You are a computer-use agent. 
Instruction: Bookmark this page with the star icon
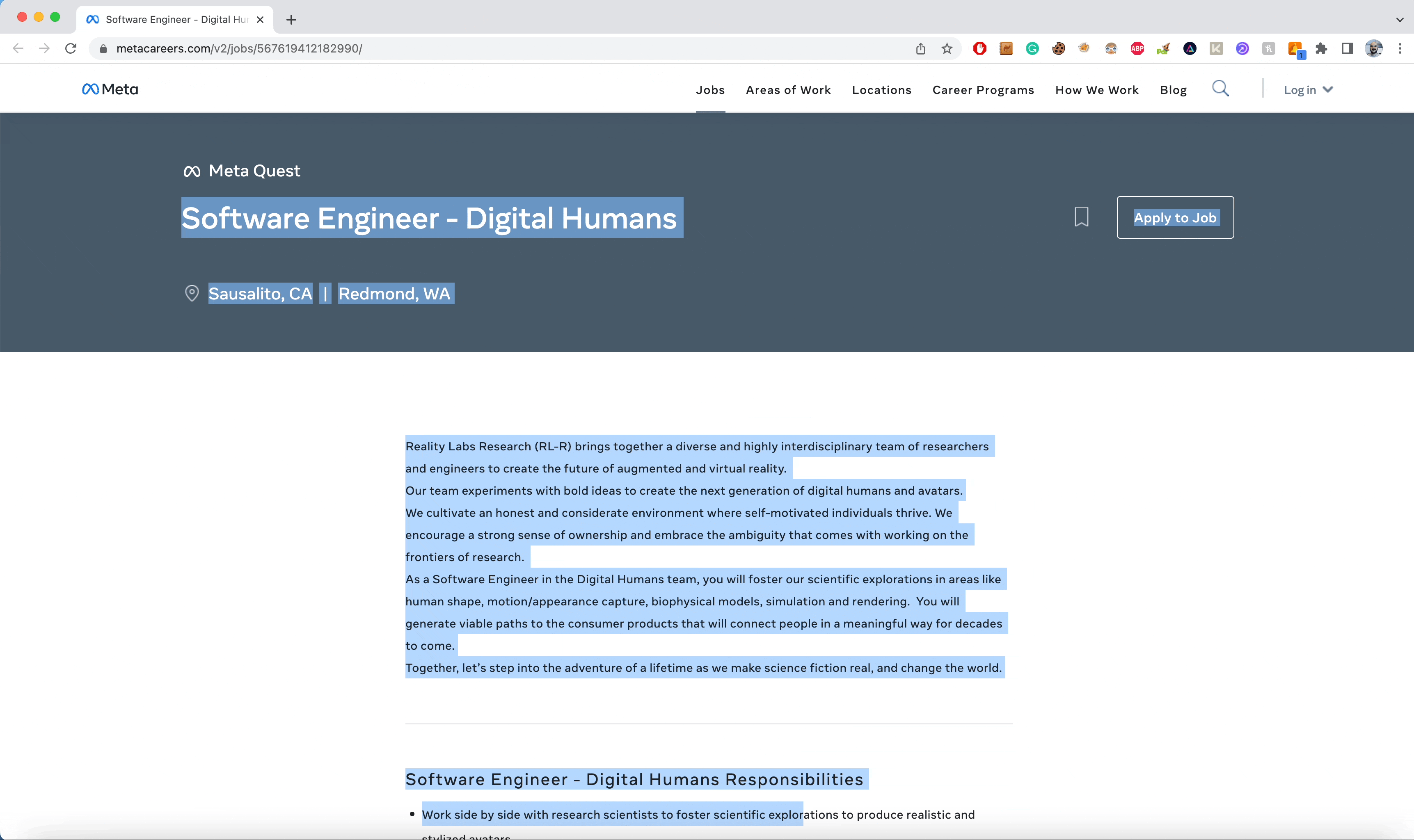tap(947, 49)
